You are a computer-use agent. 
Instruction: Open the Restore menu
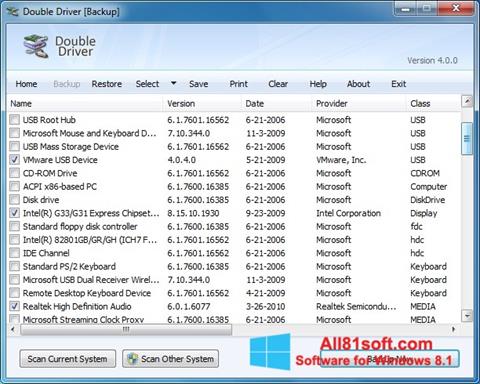[107, 84]
